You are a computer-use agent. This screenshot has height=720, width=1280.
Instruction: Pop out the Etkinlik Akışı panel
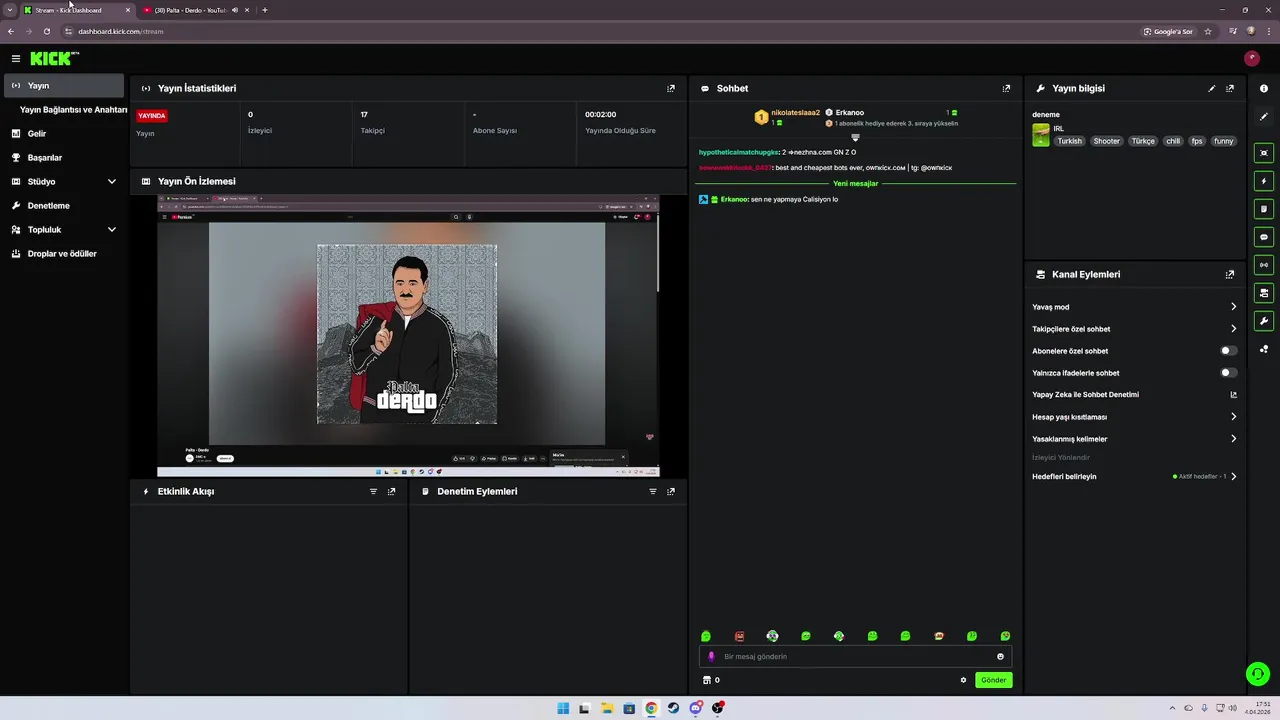[x=392, y=491]
